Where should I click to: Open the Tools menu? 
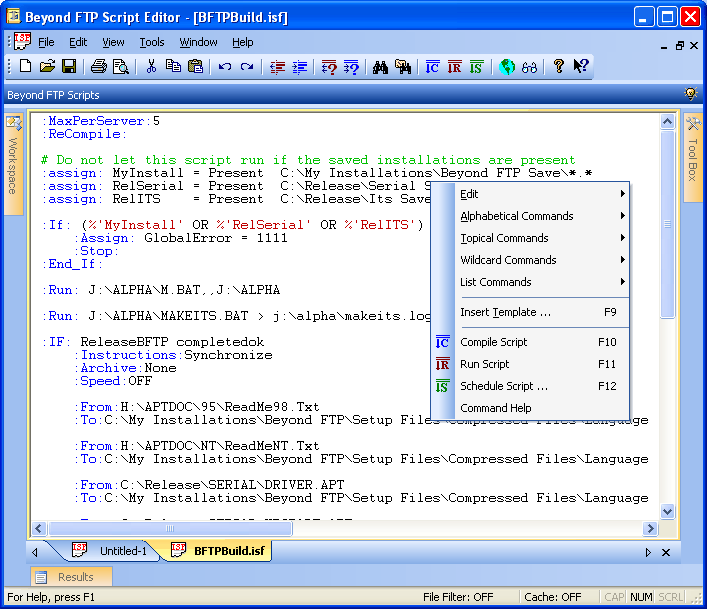152,42
